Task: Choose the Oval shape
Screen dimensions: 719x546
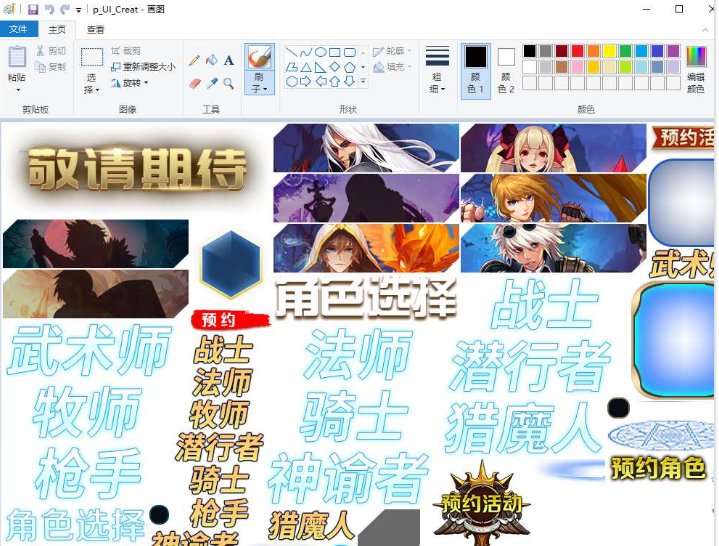Action: click(x=321, y=52)
